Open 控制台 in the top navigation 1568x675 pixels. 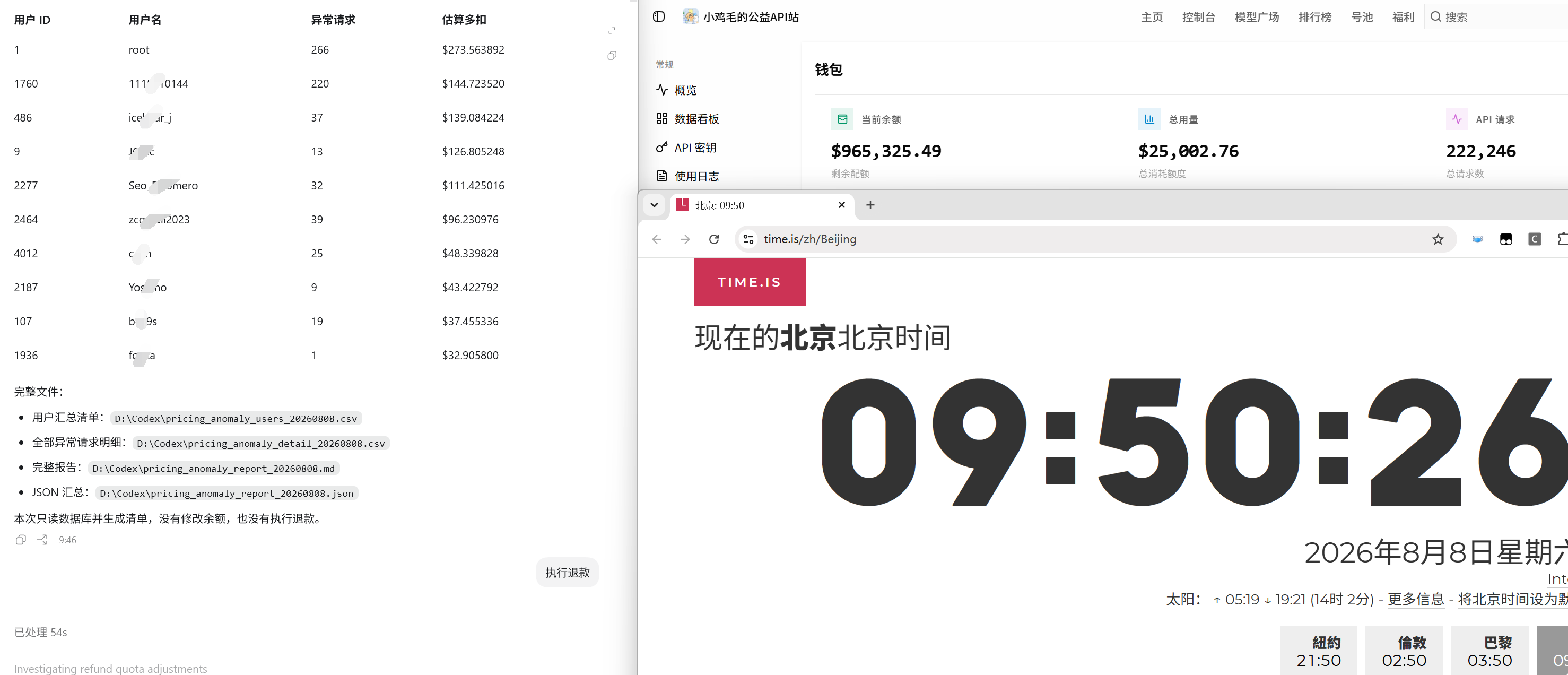[x=1198, y=17]
